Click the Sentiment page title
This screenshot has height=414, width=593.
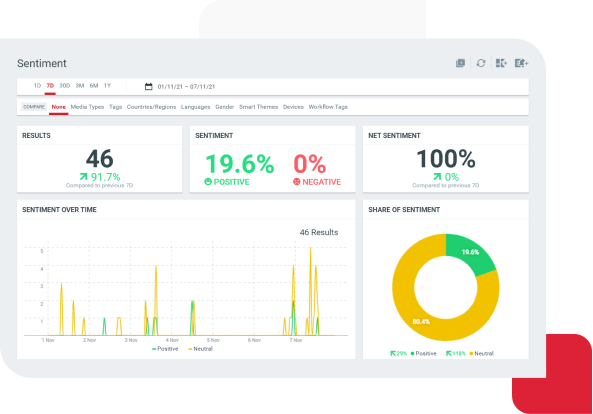[x=42, y=63]
